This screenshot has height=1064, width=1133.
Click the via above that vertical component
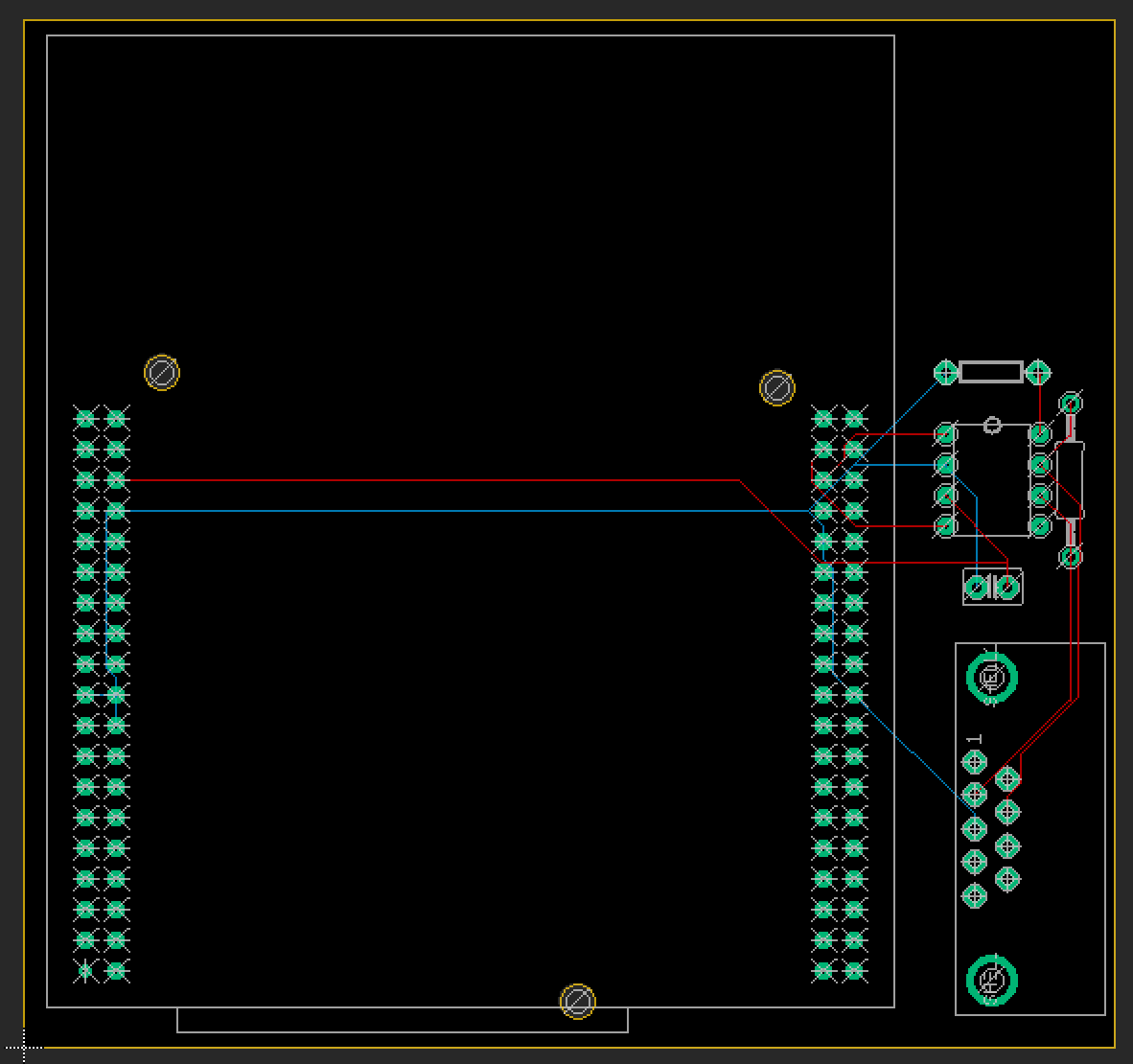[x=1071, y=404]
